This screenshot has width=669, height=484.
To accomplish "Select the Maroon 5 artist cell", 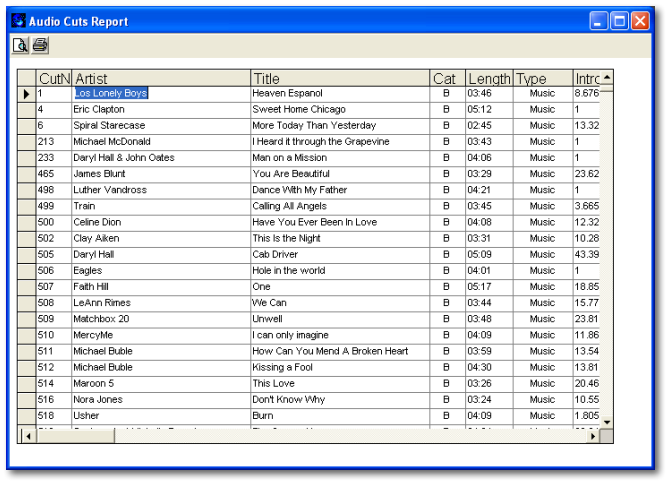I will (x=161, y=384).
